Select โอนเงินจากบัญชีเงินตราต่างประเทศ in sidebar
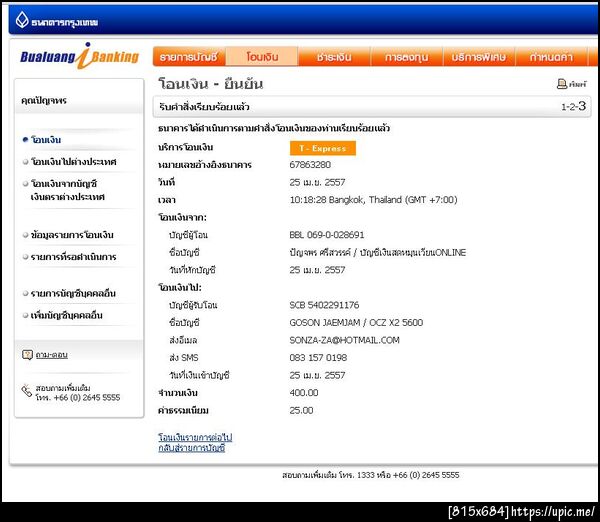This screenshot has height=522, width=600. point(68,190)
